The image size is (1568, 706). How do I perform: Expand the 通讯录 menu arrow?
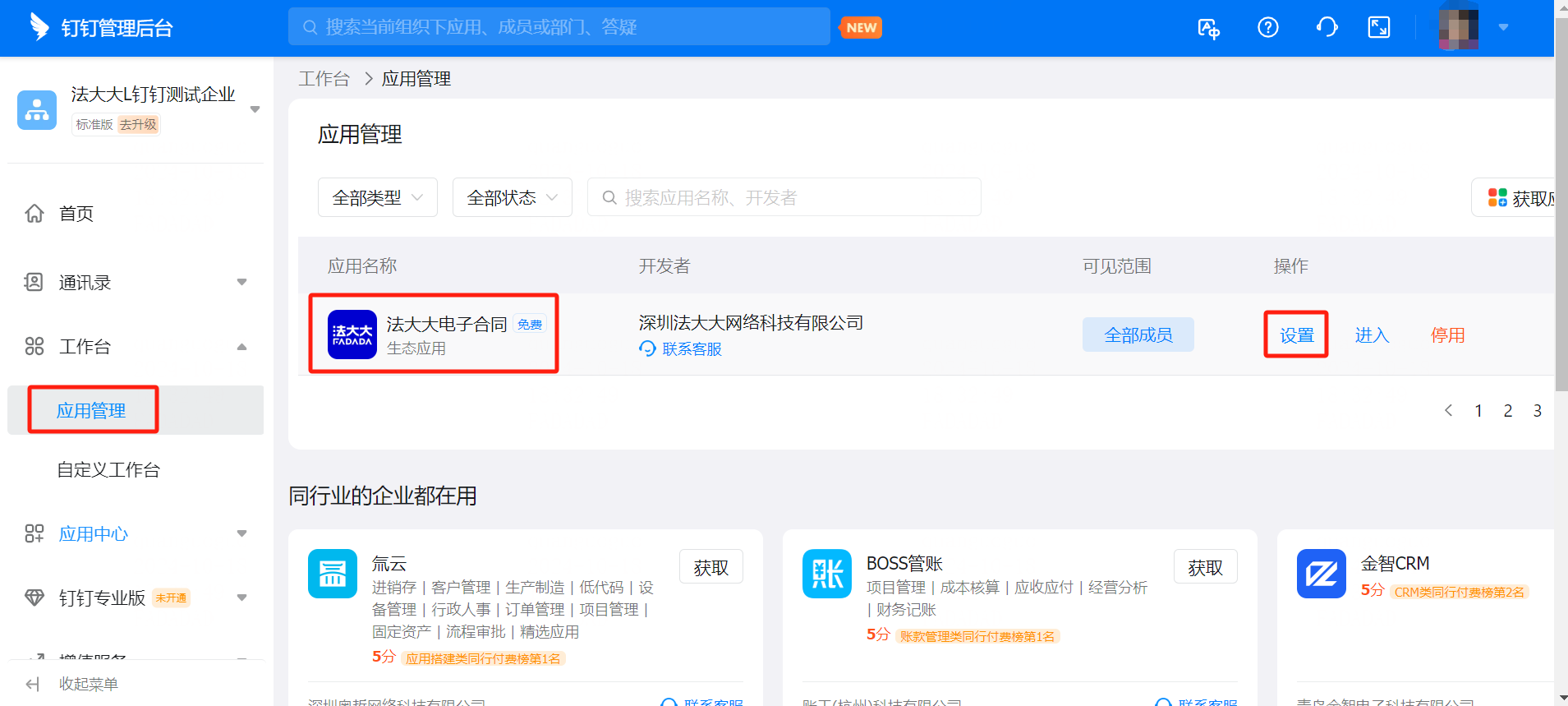241,282
